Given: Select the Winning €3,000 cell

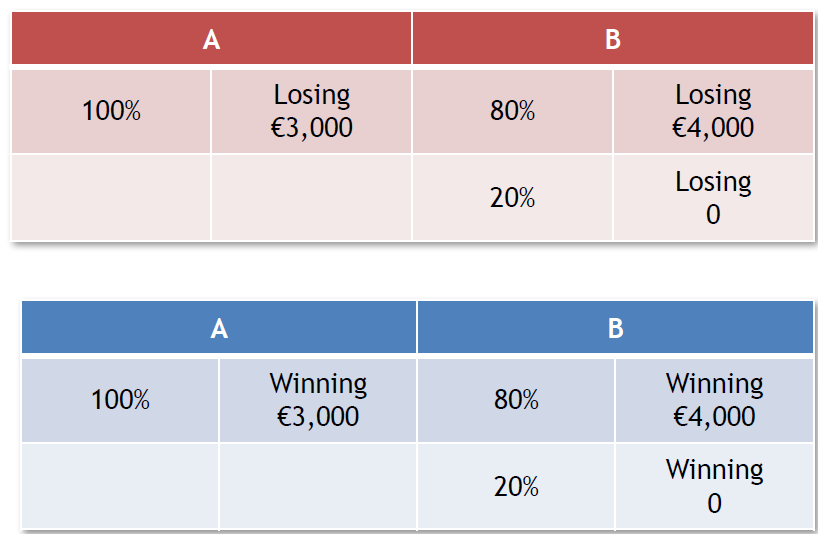Looking at the screenshot, I should coord(318,400).
